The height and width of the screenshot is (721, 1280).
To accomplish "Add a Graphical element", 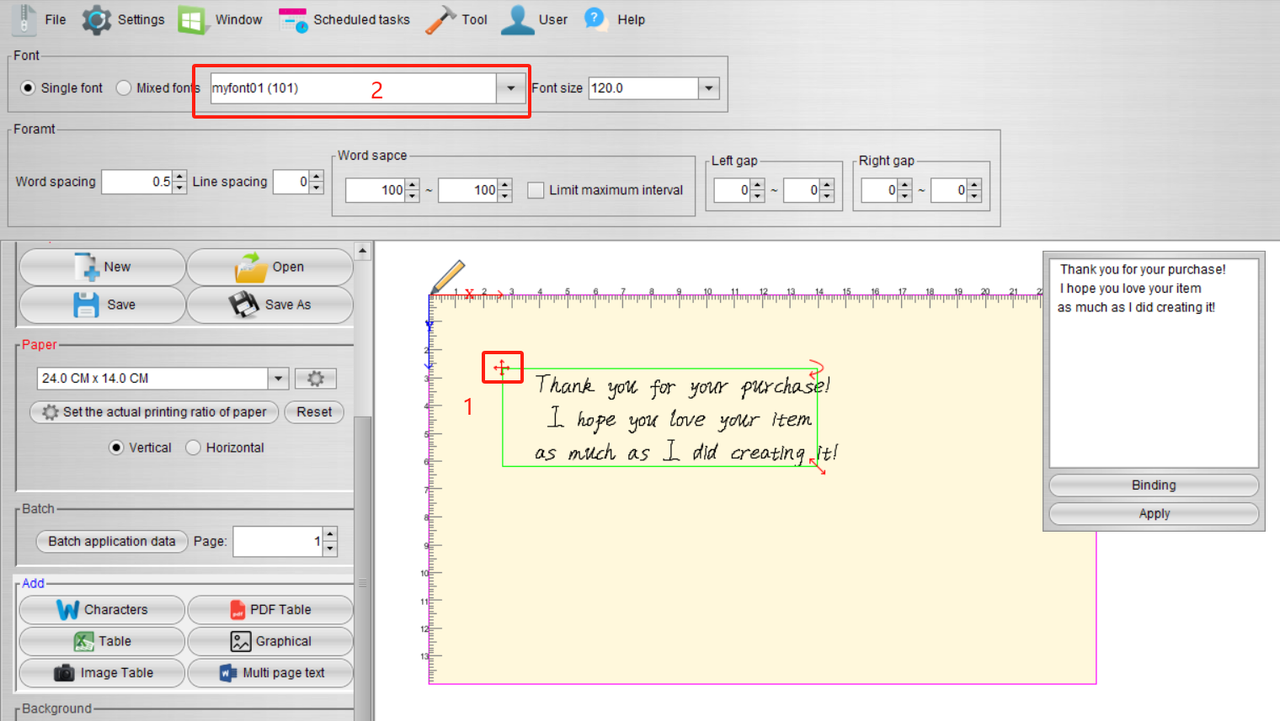I will tap(270, 641).
